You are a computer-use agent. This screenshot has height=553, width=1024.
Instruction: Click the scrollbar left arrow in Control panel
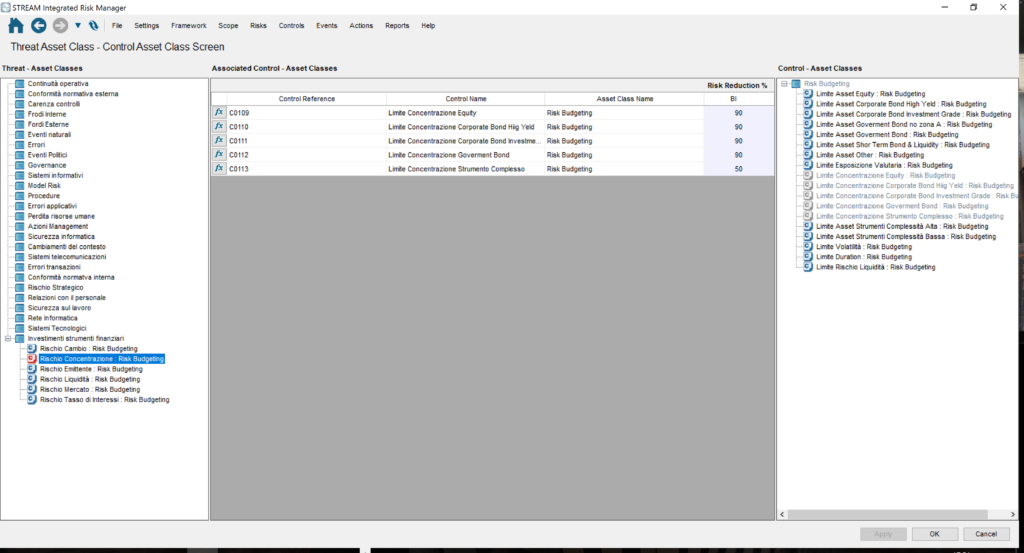pos(782,514)
